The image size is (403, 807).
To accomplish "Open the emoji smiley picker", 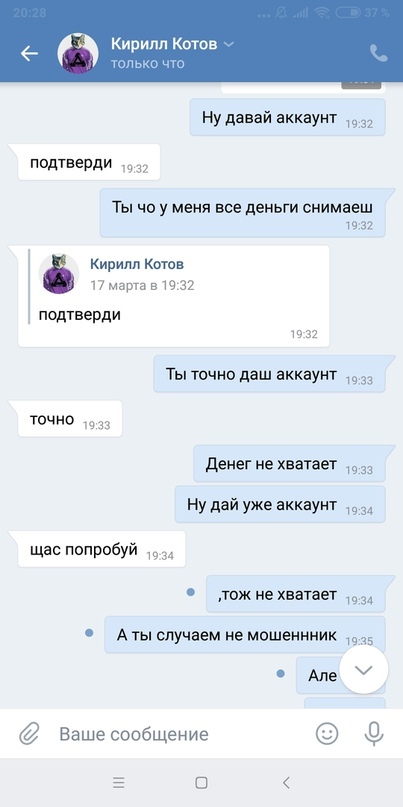I will 327,733.
